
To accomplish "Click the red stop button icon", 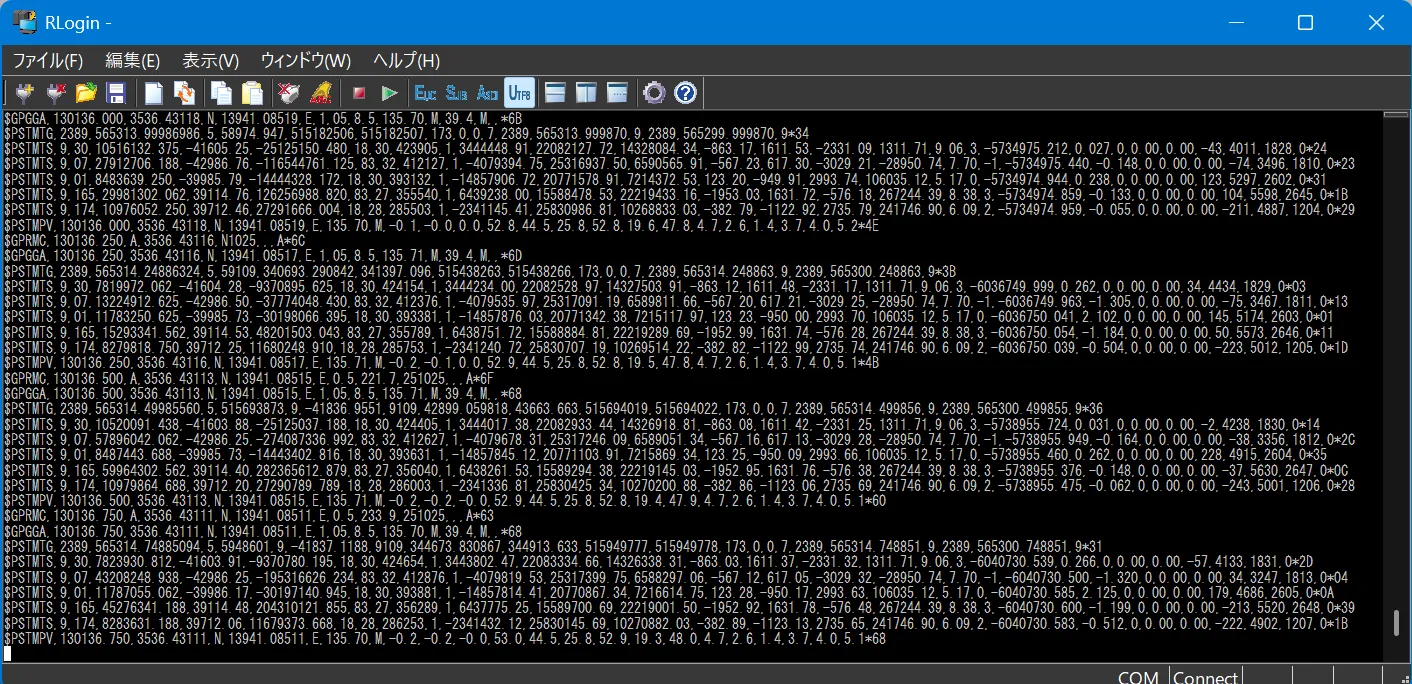I will coord(359,93).
